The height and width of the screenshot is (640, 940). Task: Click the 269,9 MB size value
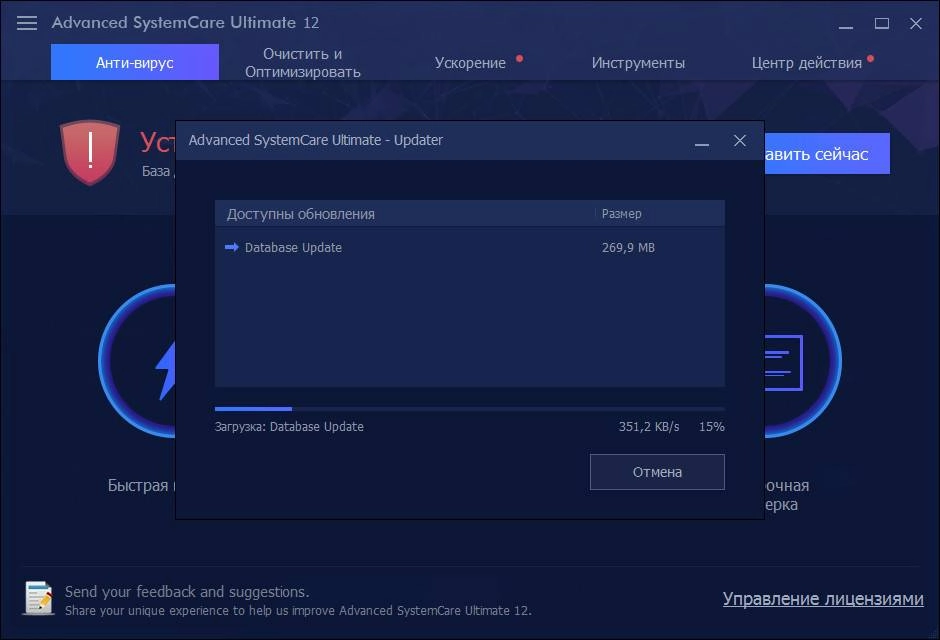(x=628, y=247)
